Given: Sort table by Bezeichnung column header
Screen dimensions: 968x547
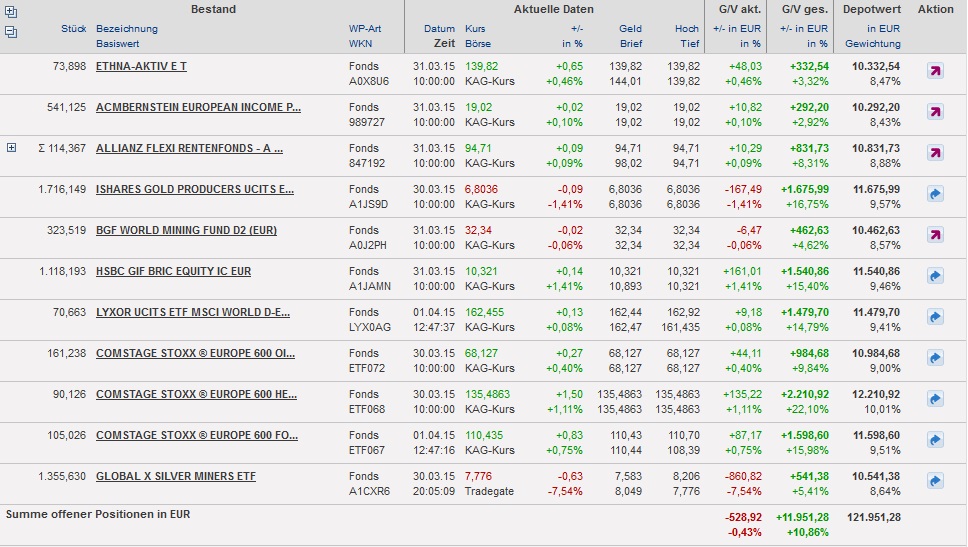Looking at the screenshot, I should point(126,29).
